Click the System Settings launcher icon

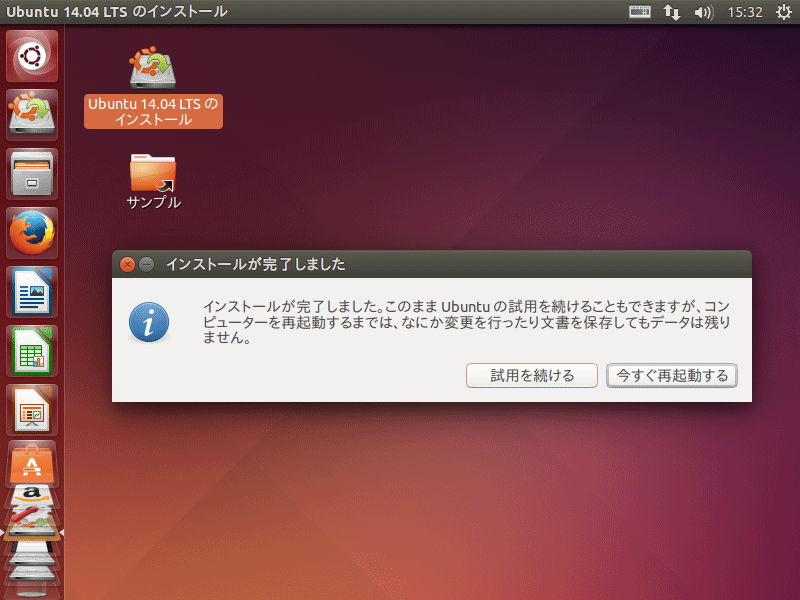[x=32, y=516]
